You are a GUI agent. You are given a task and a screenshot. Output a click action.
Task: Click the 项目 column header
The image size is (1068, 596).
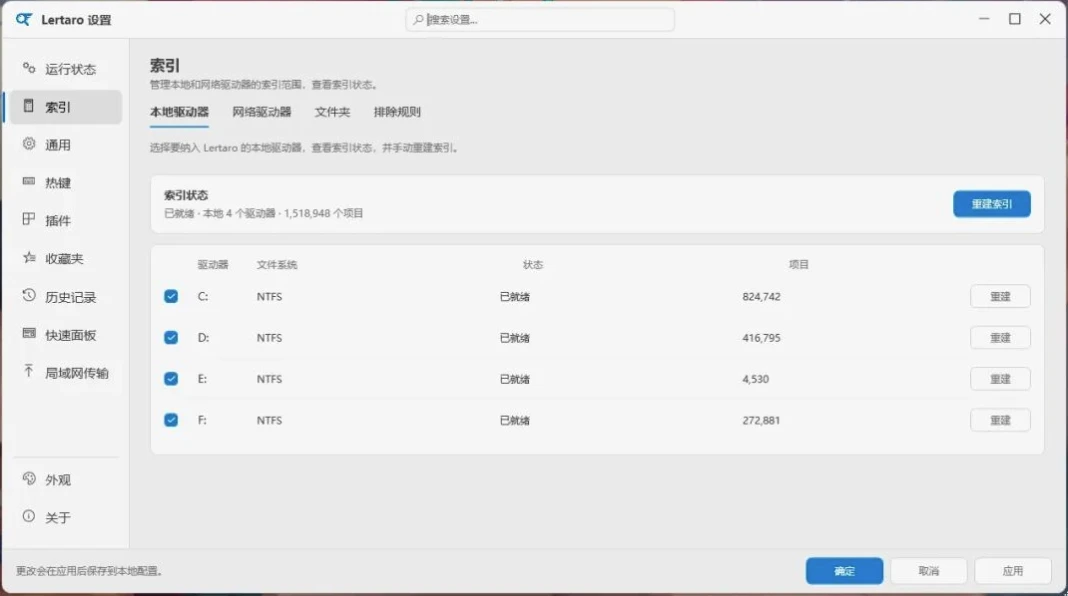[x=799, y=264]
